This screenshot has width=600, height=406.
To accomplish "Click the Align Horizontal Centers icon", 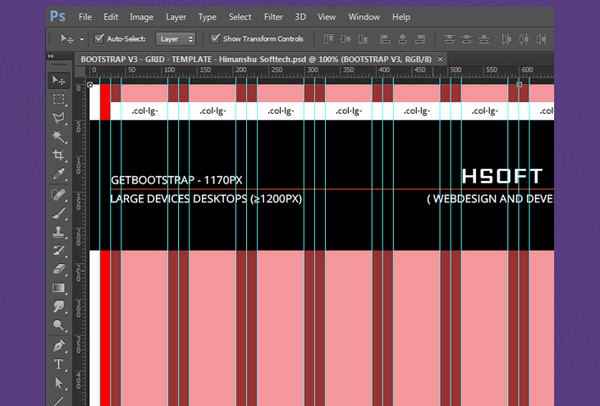I will (403, 39).
